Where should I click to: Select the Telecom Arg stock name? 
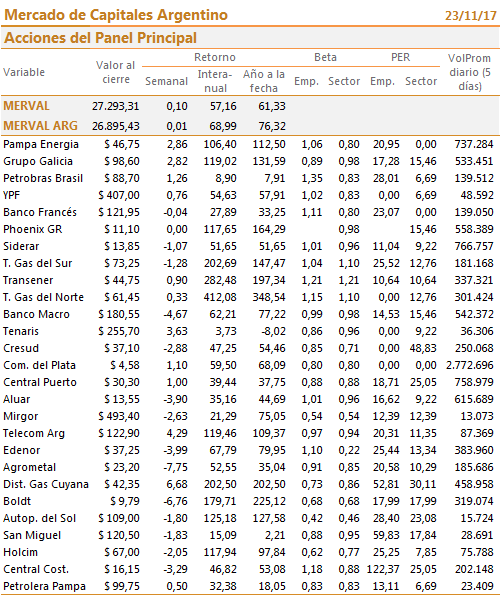point(34,433)
